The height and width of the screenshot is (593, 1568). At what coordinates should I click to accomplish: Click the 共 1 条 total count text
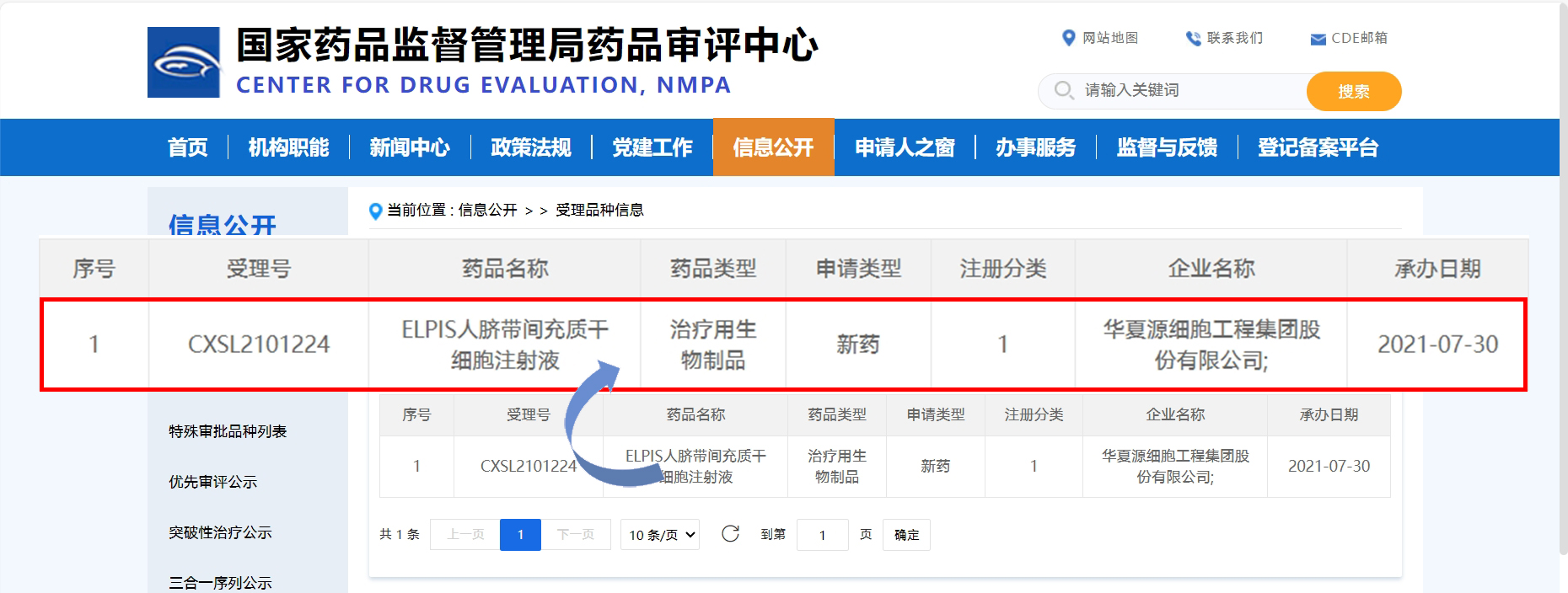point(400,534)
